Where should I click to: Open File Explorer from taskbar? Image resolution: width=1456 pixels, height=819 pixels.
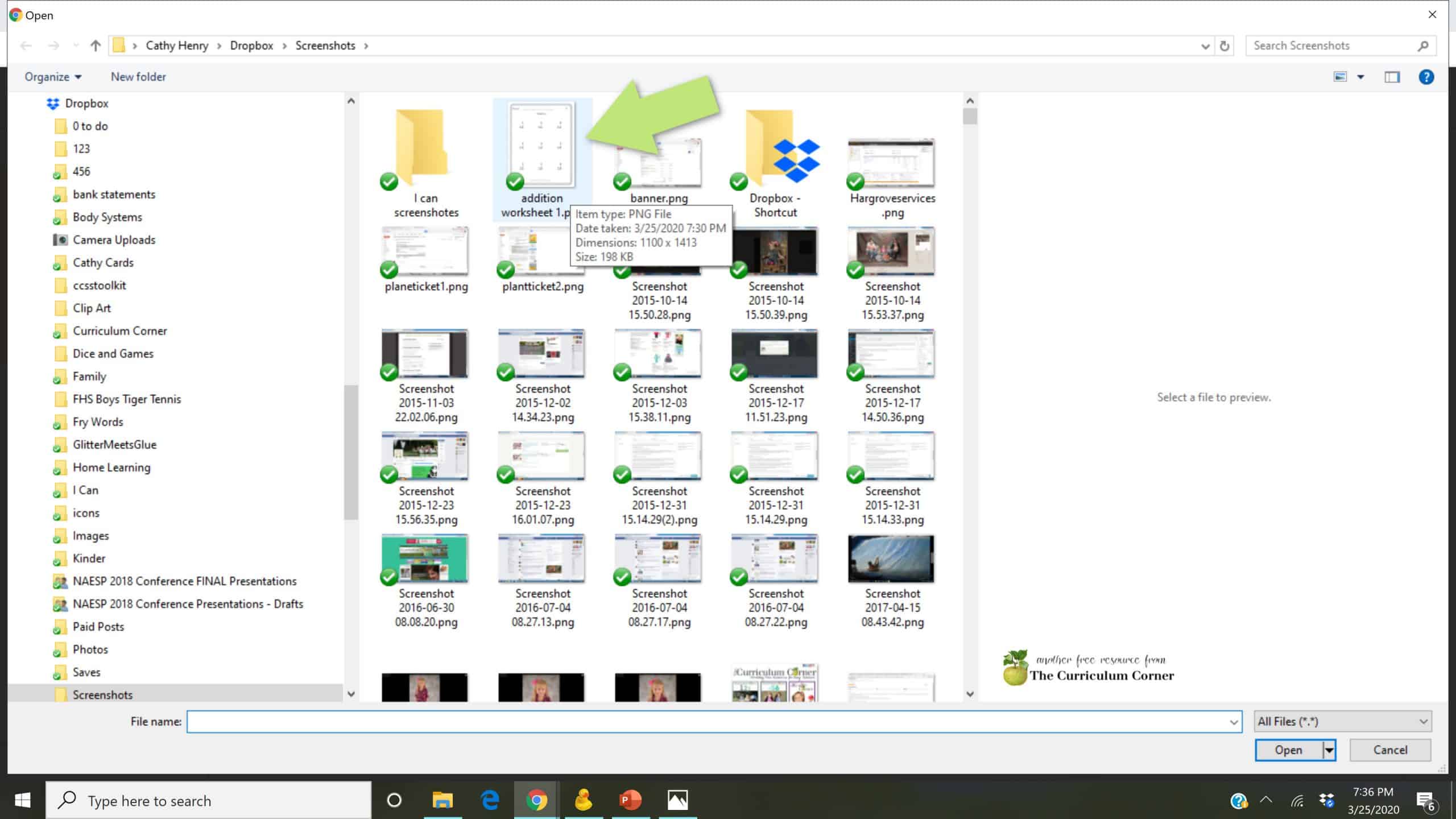(442, 800)
